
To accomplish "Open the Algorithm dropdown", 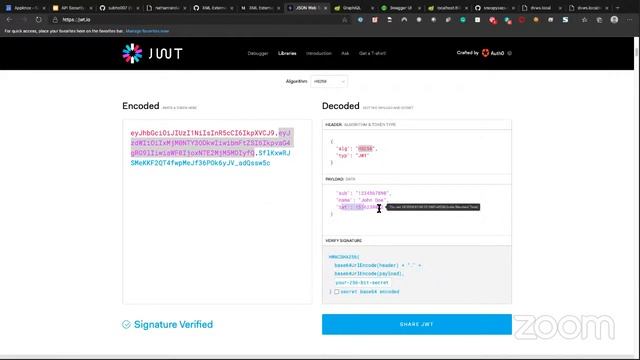I will (x=329, y=81).
